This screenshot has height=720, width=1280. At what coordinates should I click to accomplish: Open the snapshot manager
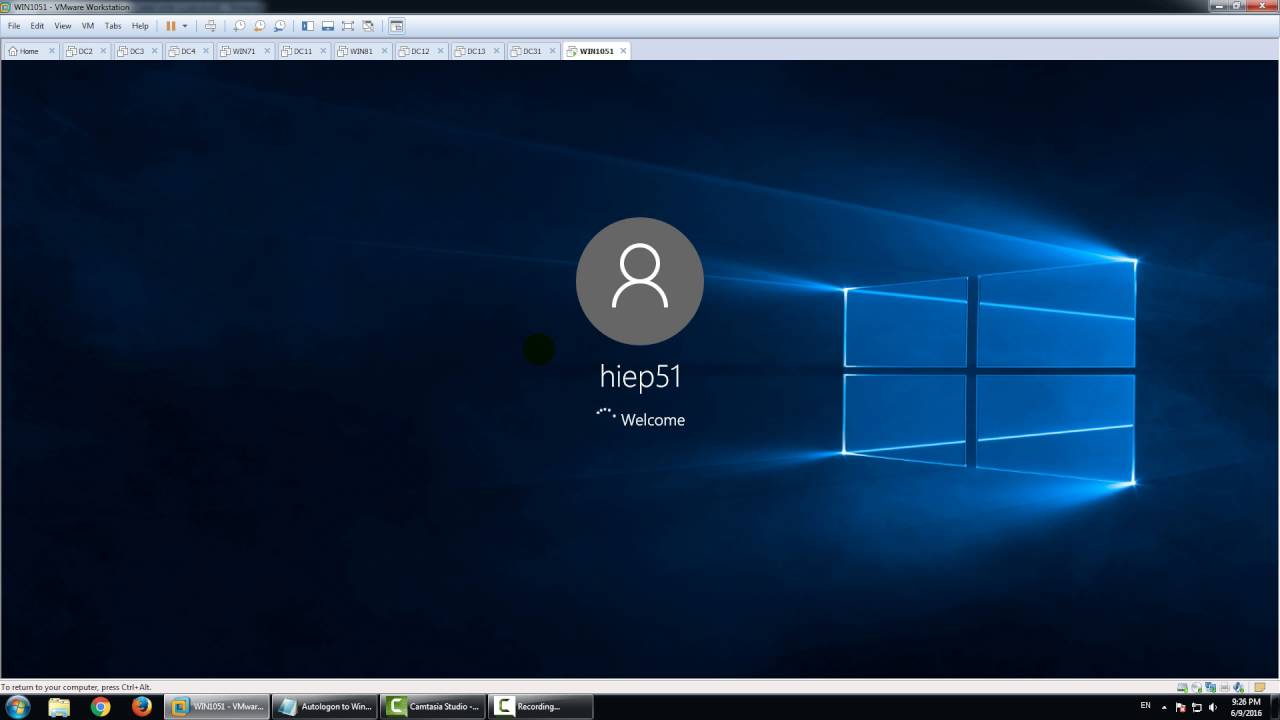279,26
